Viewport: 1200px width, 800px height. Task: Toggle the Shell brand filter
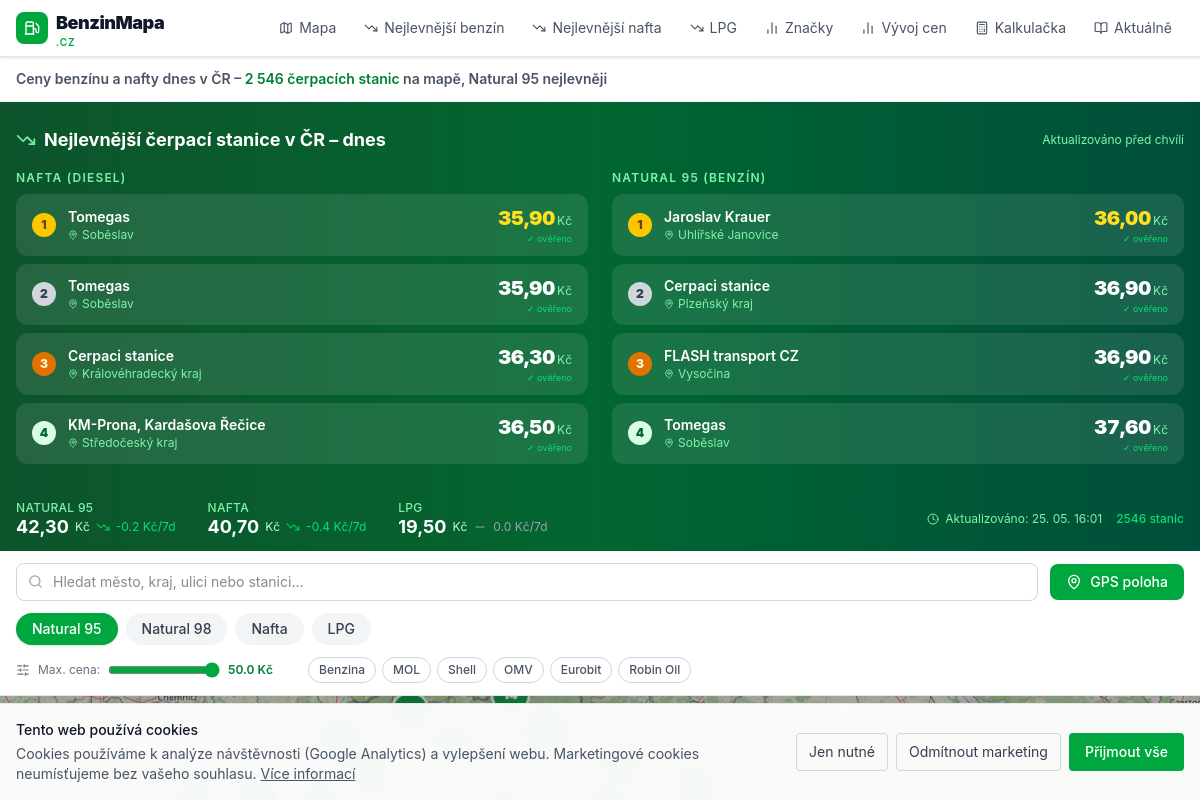pyautogui.click(x=462, y=670)
